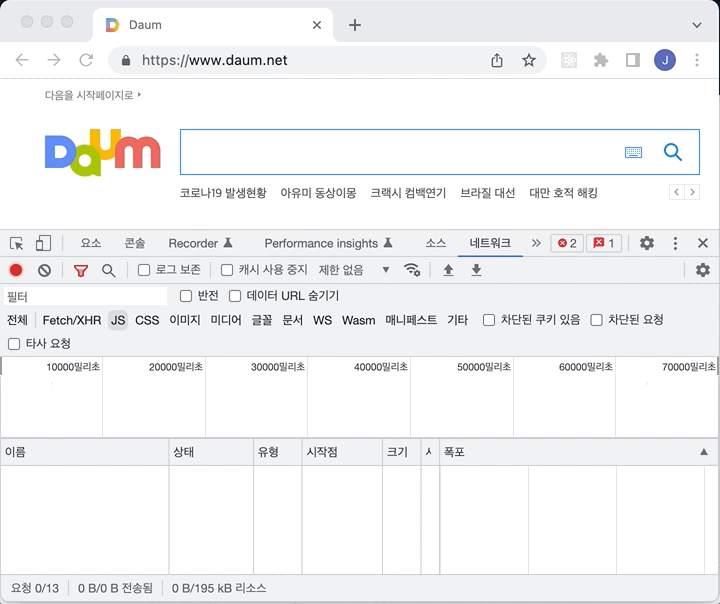Toggle device toolbar icon
720x604 pixels.
tap(43, 243)
